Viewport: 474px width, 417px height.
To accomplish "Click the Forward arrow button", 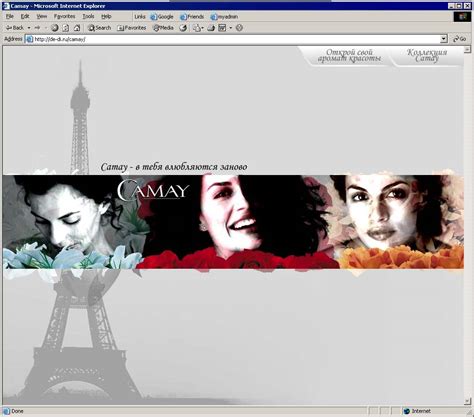I will (37, 28).
